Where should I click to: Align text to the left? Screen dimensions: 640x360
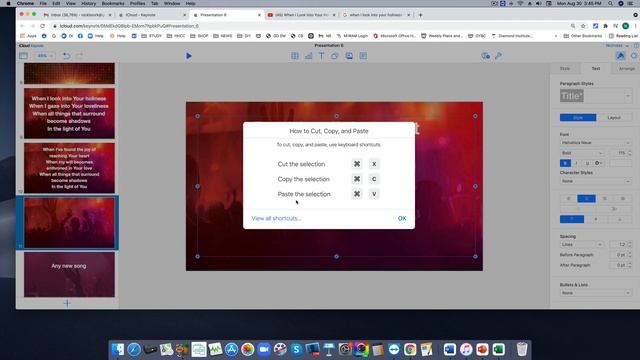click(569, 199)
